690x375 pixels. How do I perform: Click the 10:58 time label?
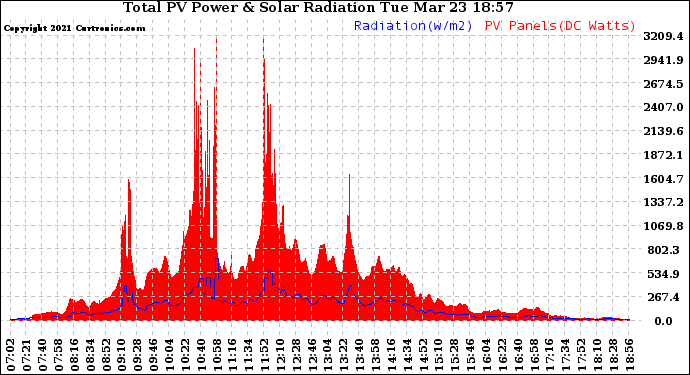[x=217, y=355]
